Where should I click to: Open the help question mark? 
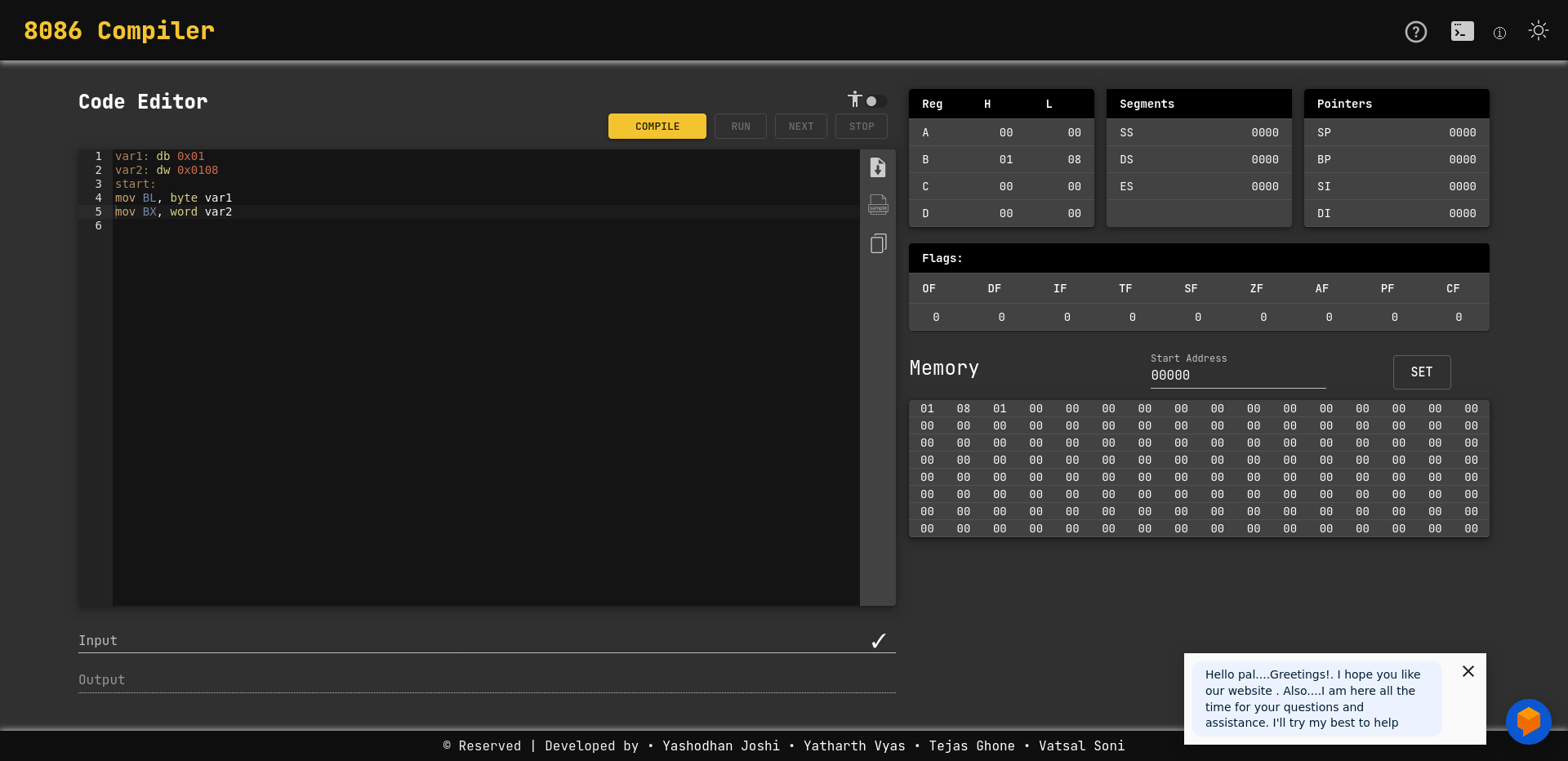coord(1415,32)
